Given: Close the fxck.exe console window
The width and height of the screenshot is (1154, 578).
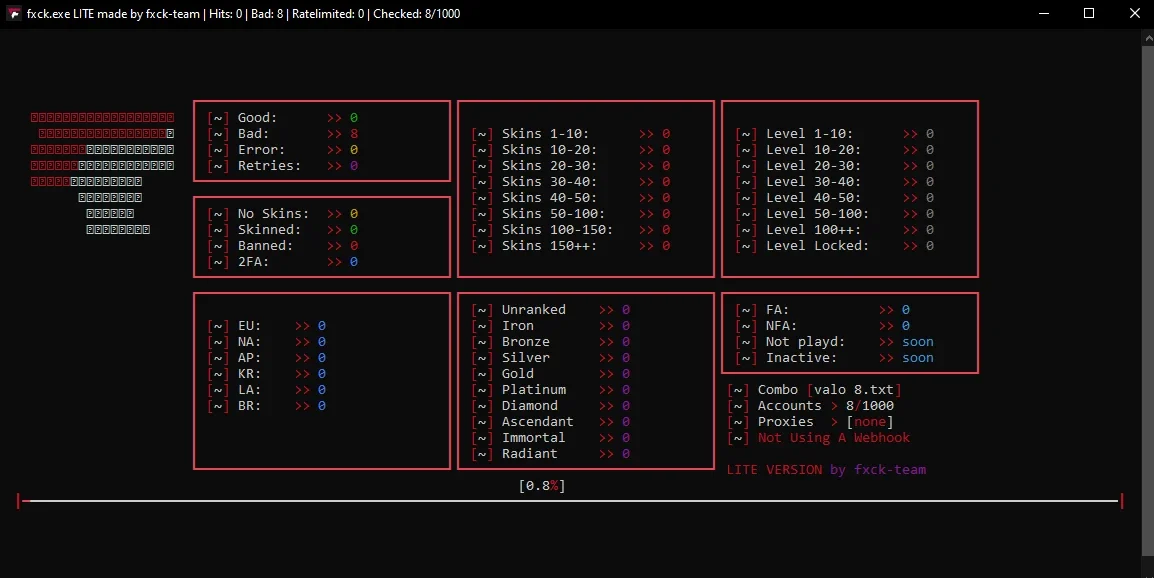Looking at the screenshot, I should tap(1134, 13).
